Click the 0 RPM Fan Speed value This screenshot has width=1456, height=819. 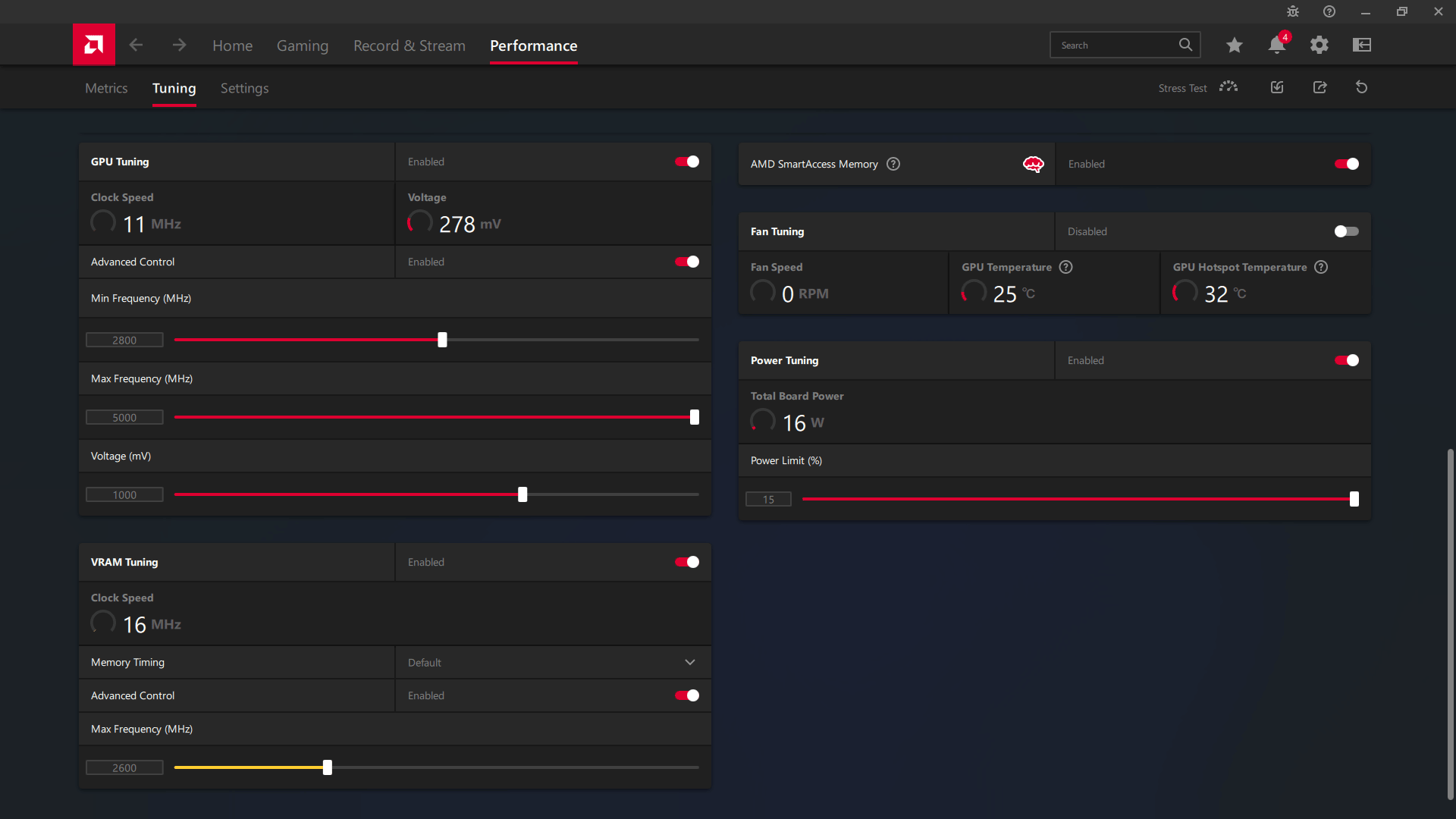click(x=805, y=293)
